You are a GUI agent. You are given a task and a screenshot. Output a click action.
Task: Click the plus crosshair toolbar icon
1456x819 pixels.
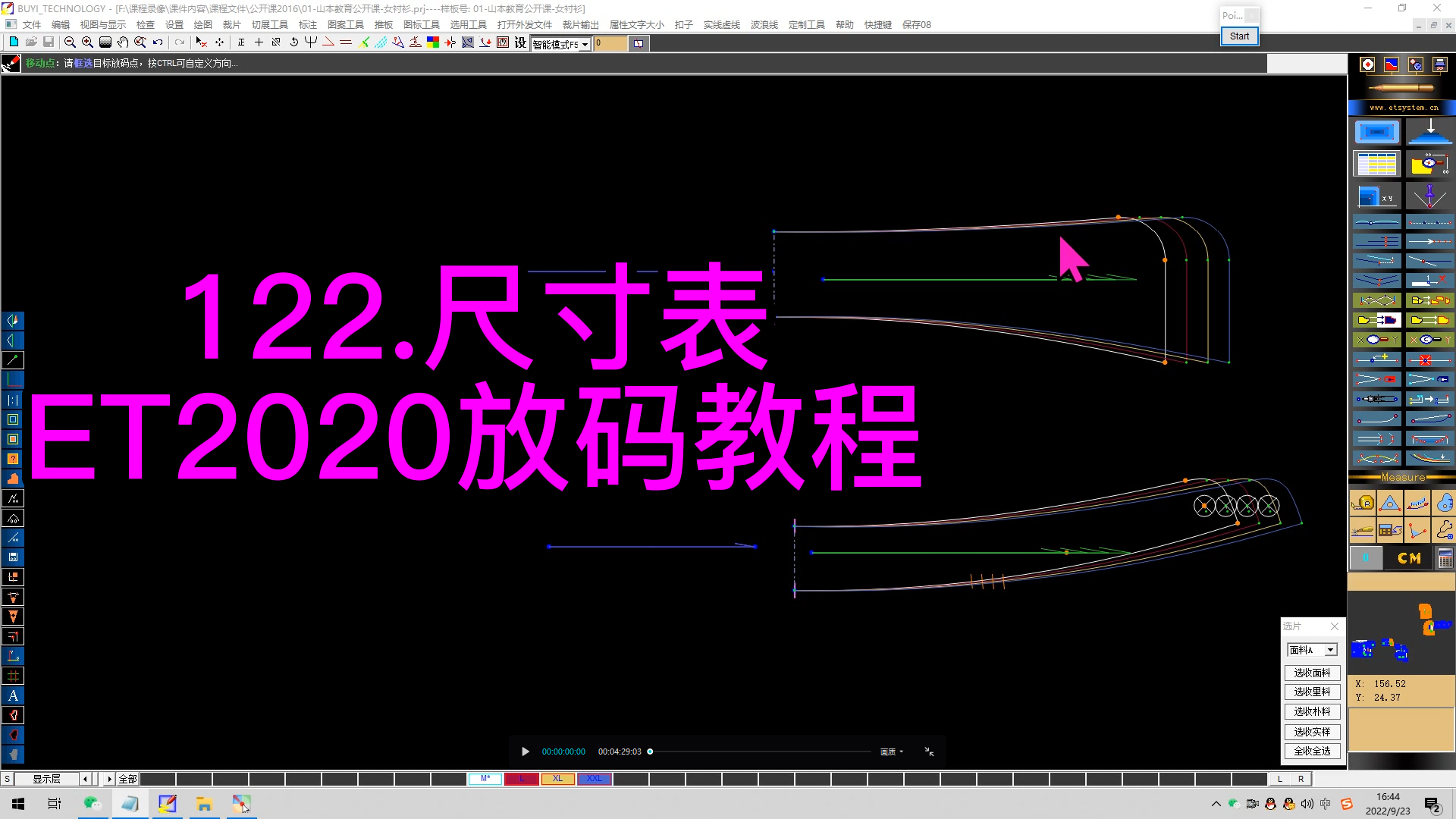[x=259, y=42]
